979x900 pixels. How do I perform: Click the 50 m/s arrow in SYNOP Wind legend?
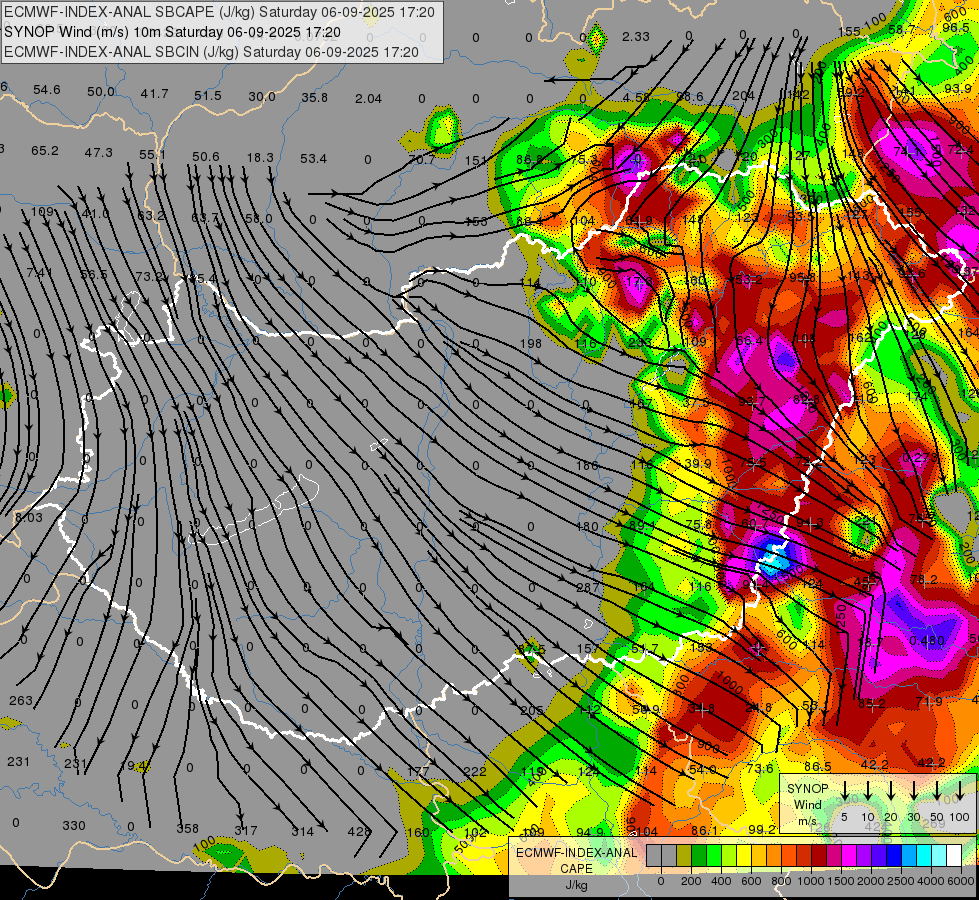coord(937,791)
